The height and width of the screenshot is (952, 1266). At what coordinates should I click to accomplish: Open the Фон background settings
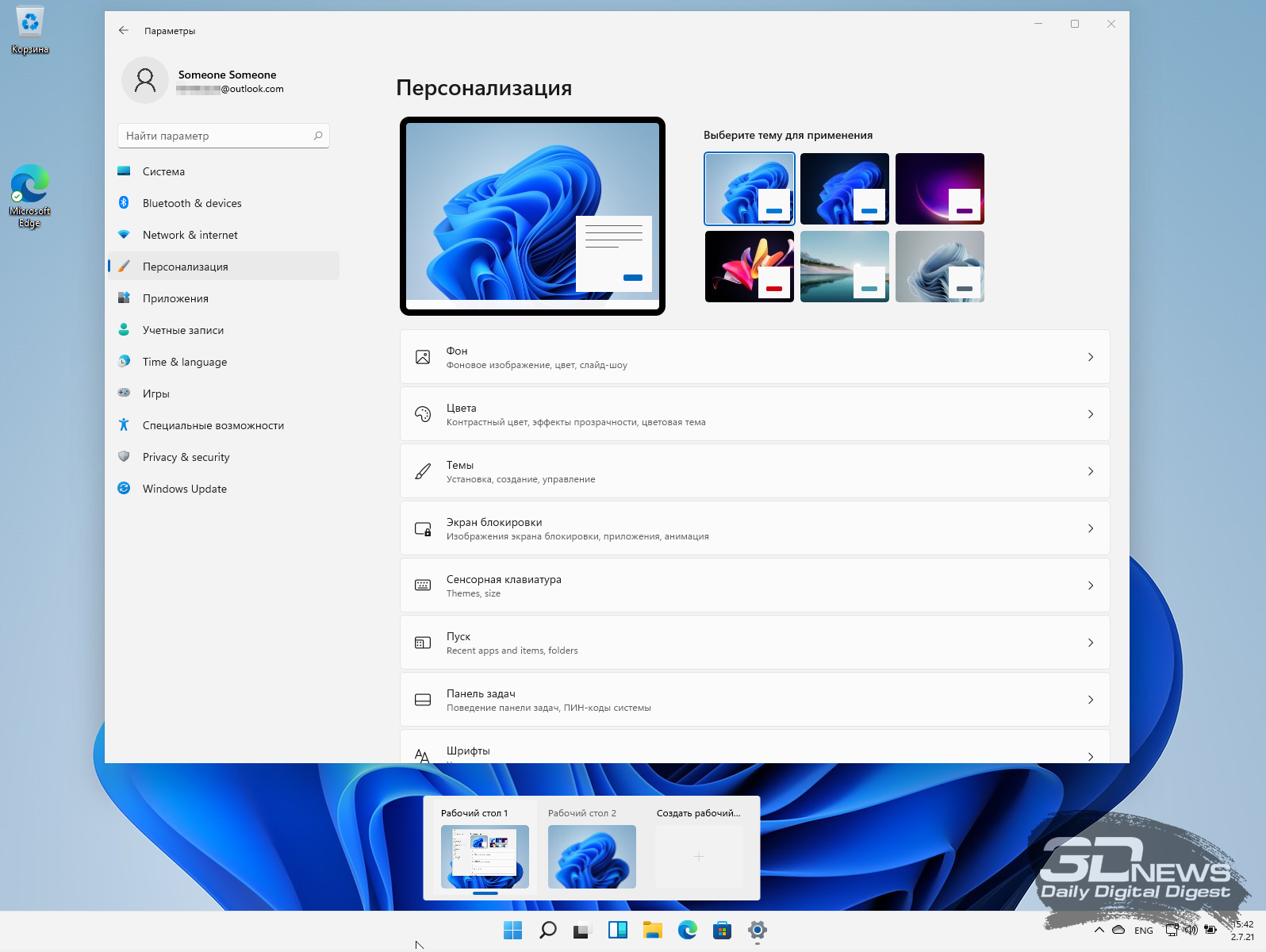pyautogui.click(x=754, y=357)
